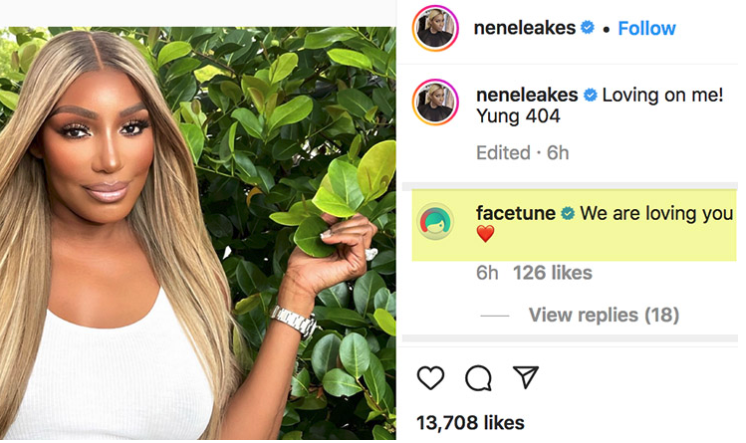Expand View replies (18)
746x443 pixels.
tap(603, 315)
